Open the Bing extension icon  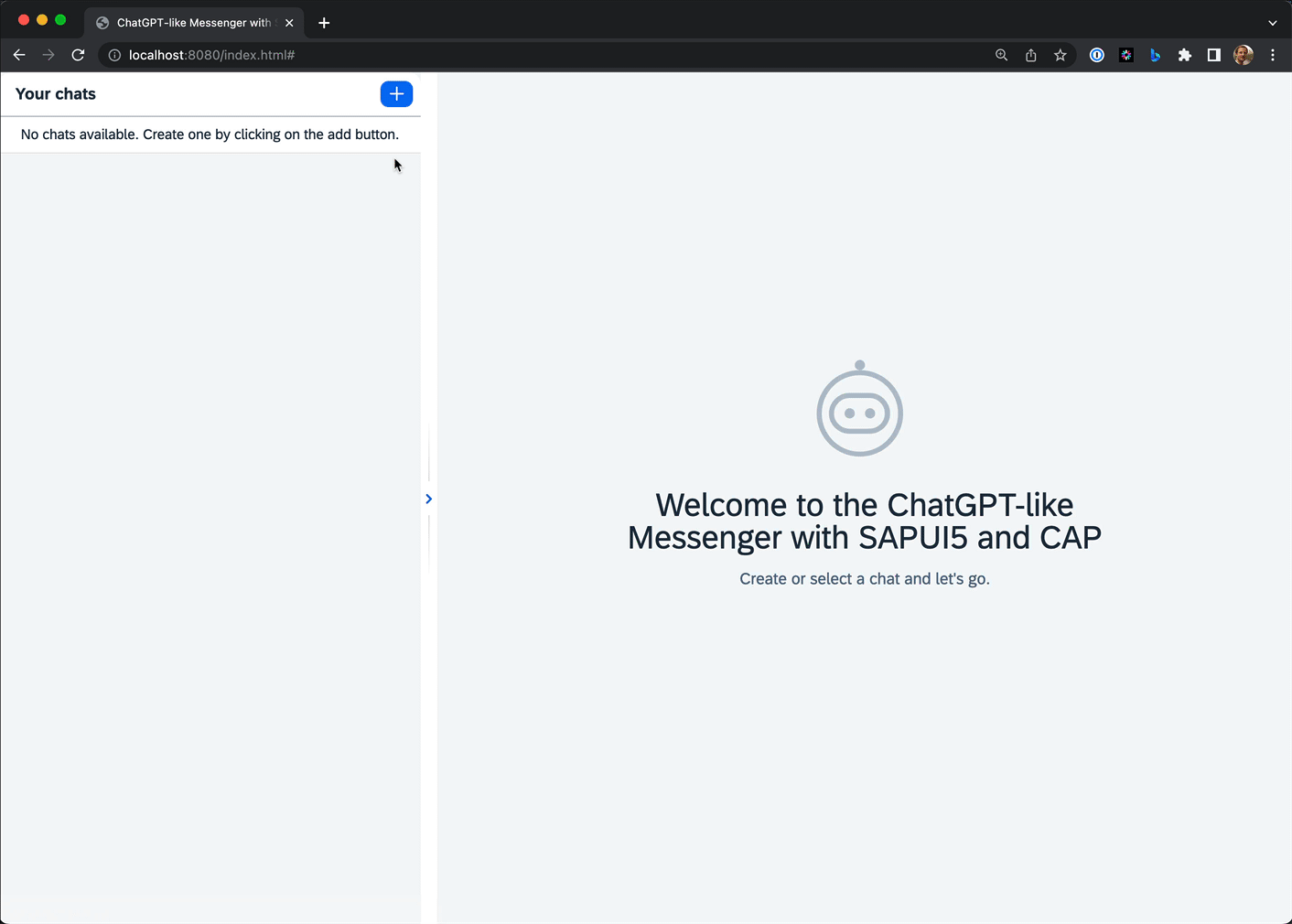[x=1155, y=55]
